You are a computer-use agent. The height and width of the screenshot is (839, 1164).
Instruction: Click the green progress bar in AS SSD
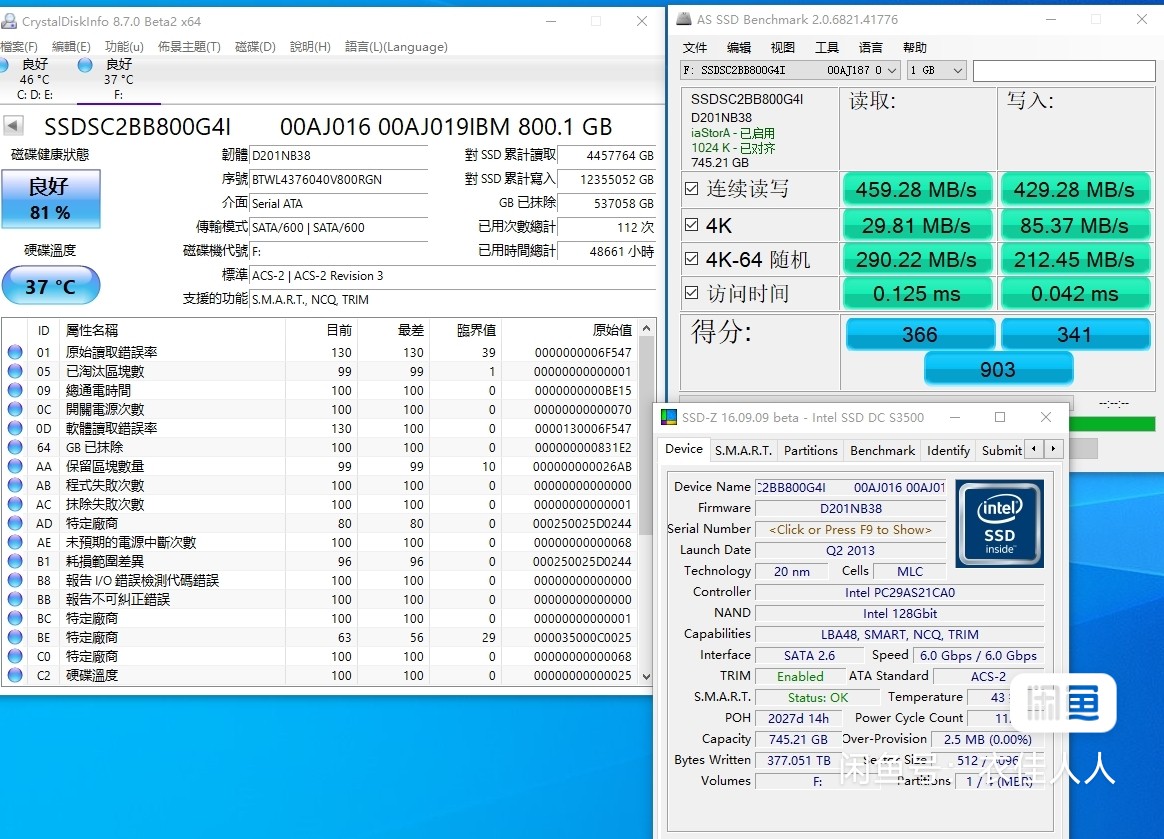point(1111,424)
